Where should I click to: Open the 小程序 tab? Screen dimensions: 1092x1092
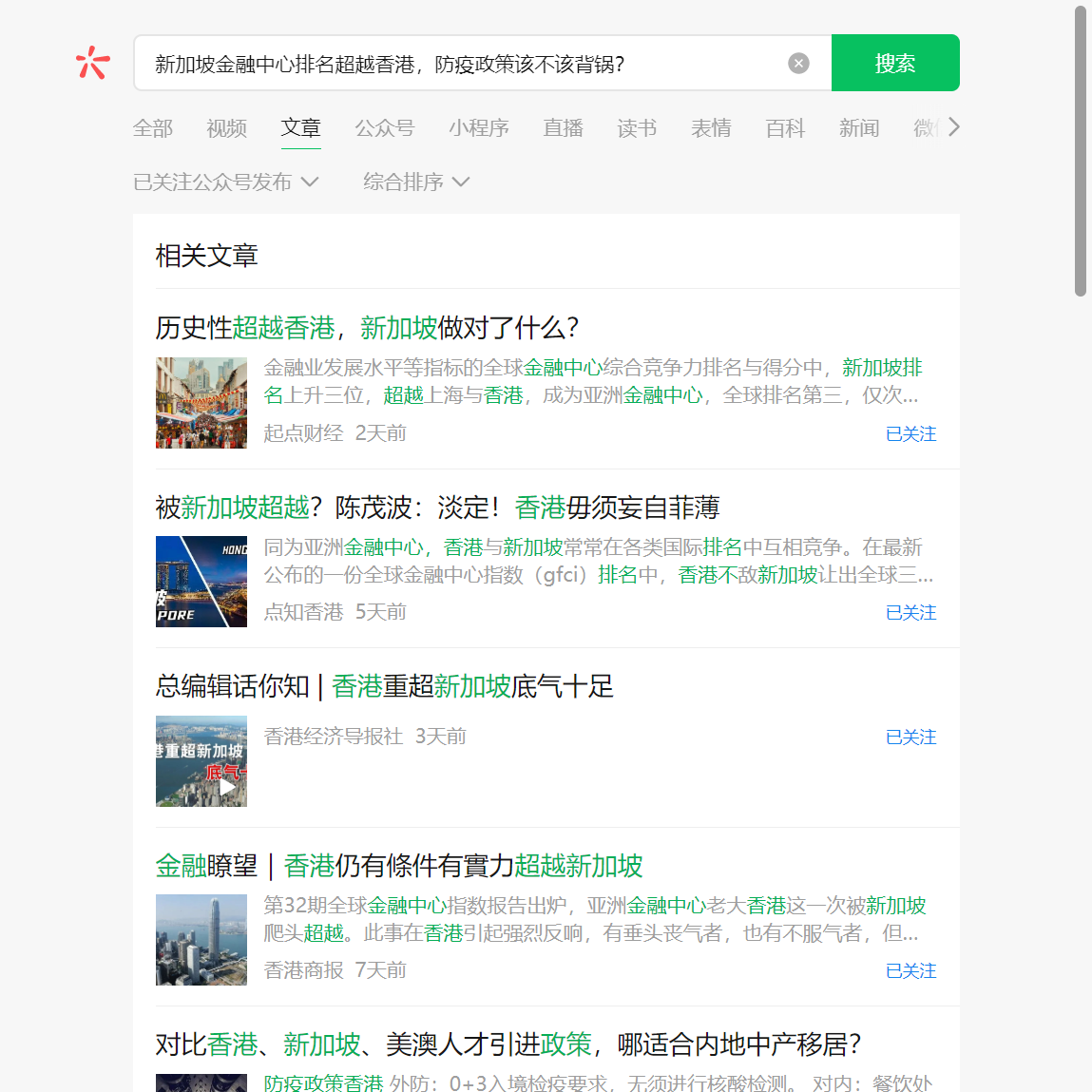[478, 128]
